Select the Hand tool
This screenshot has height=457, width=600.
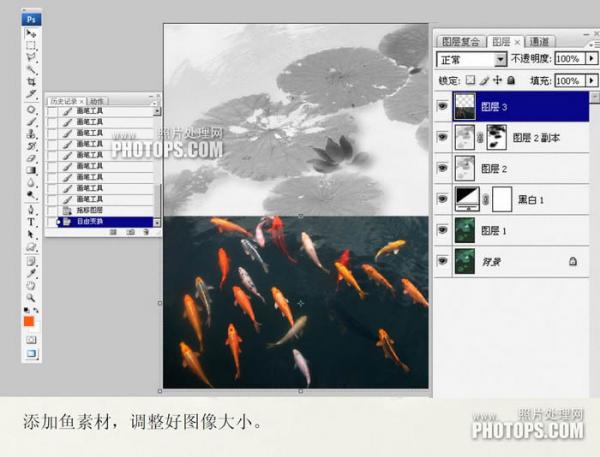[31, 285]
